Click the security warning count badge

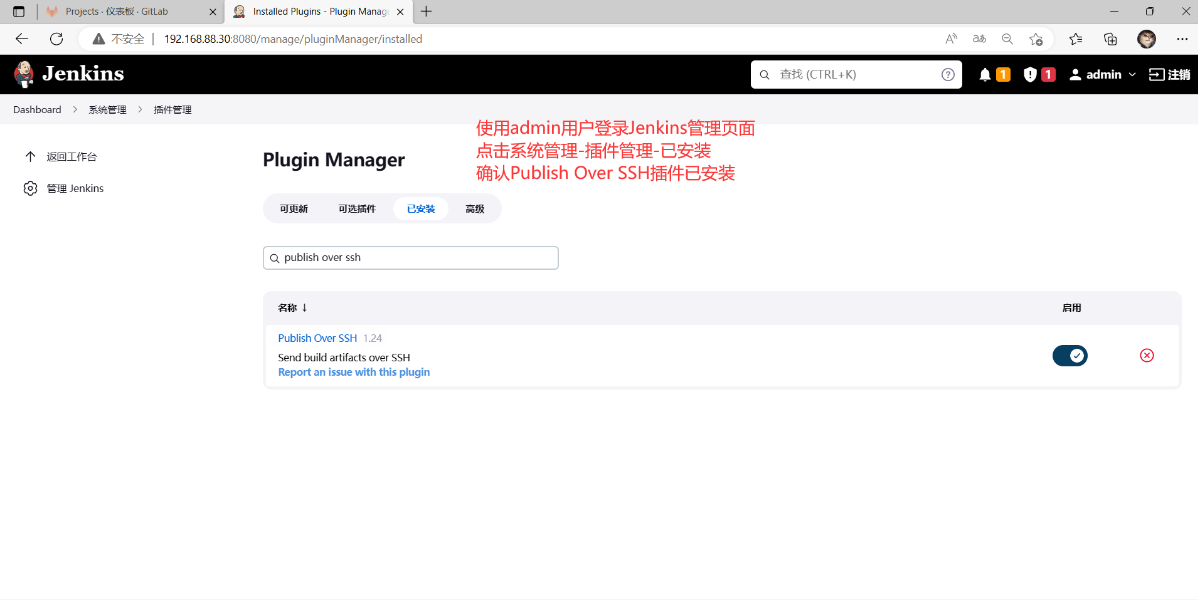(x=1048, y=75)
